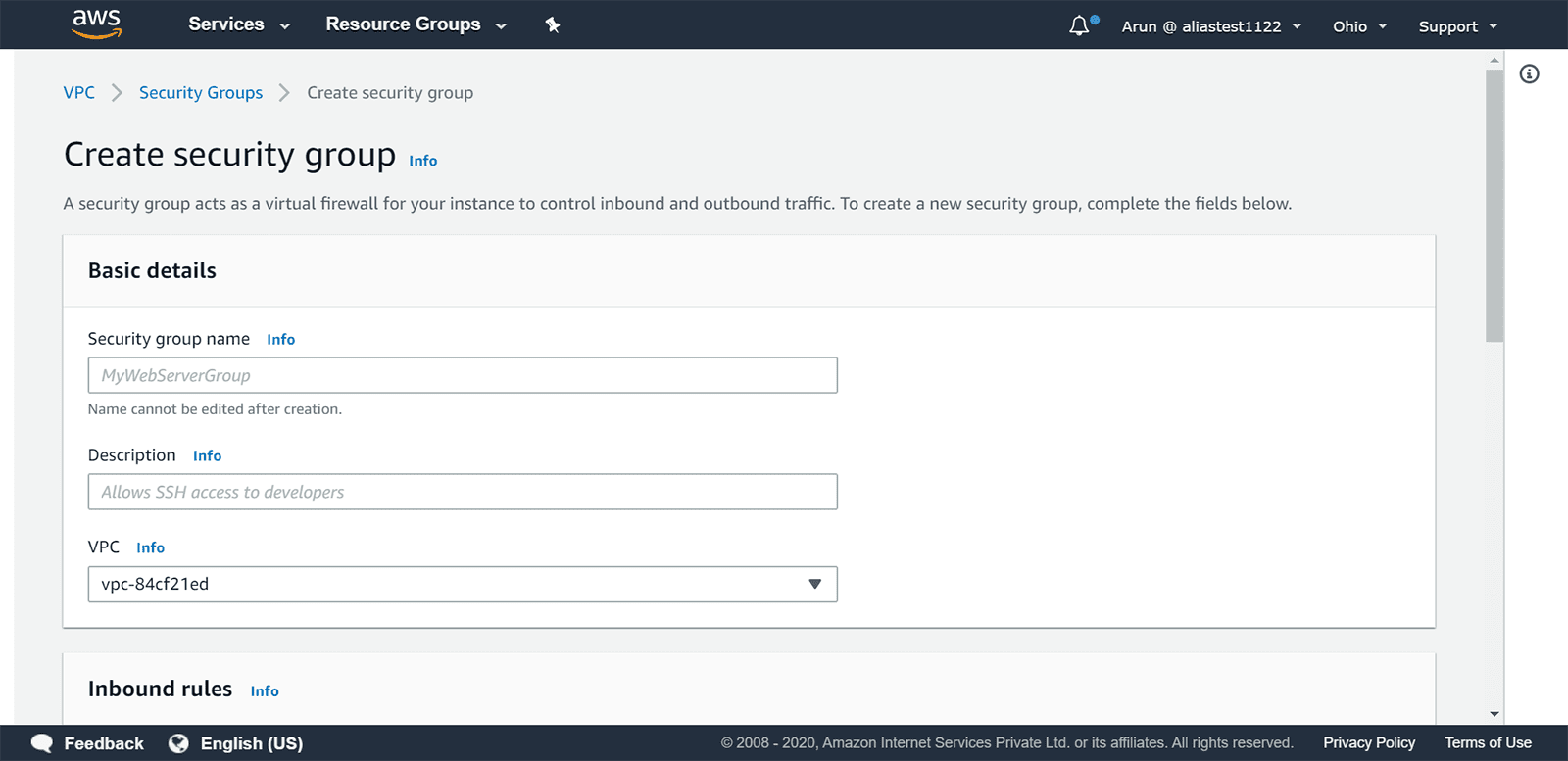Open the info panel circle icon
Image resolution: width=1568 pixels, height=761 pixels.
pos(1529,74)
